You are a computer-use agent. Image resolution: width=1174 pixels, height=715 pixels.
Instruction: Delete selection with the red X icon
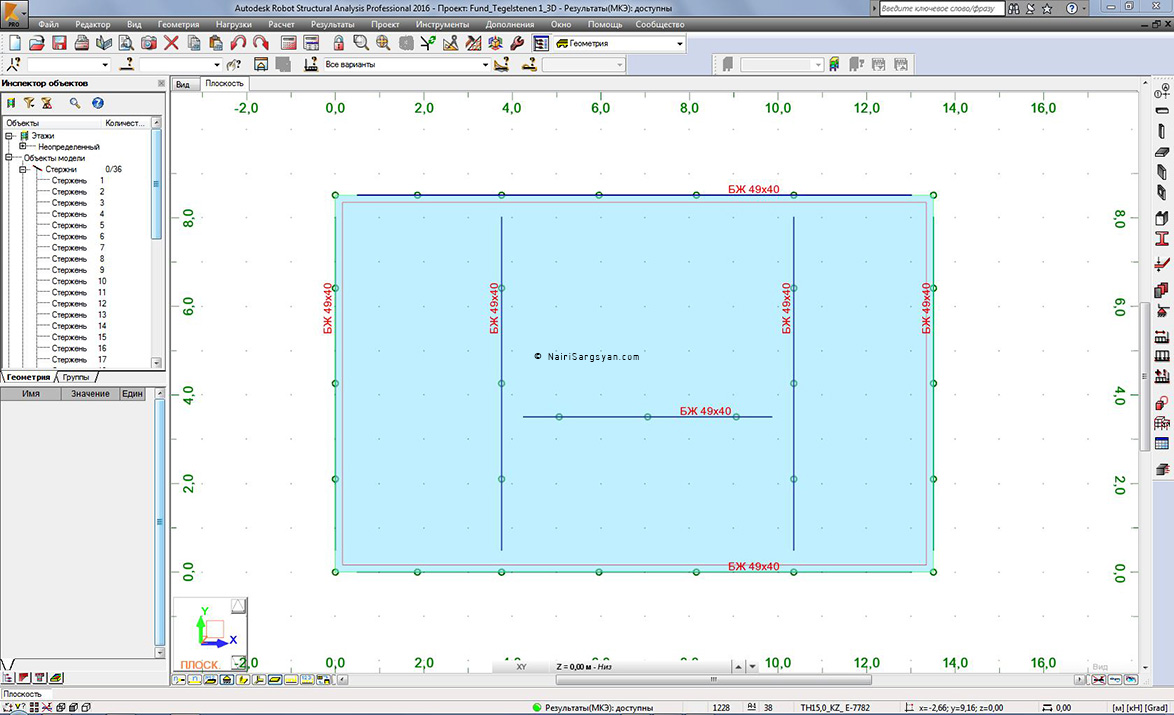coord(171,43)
